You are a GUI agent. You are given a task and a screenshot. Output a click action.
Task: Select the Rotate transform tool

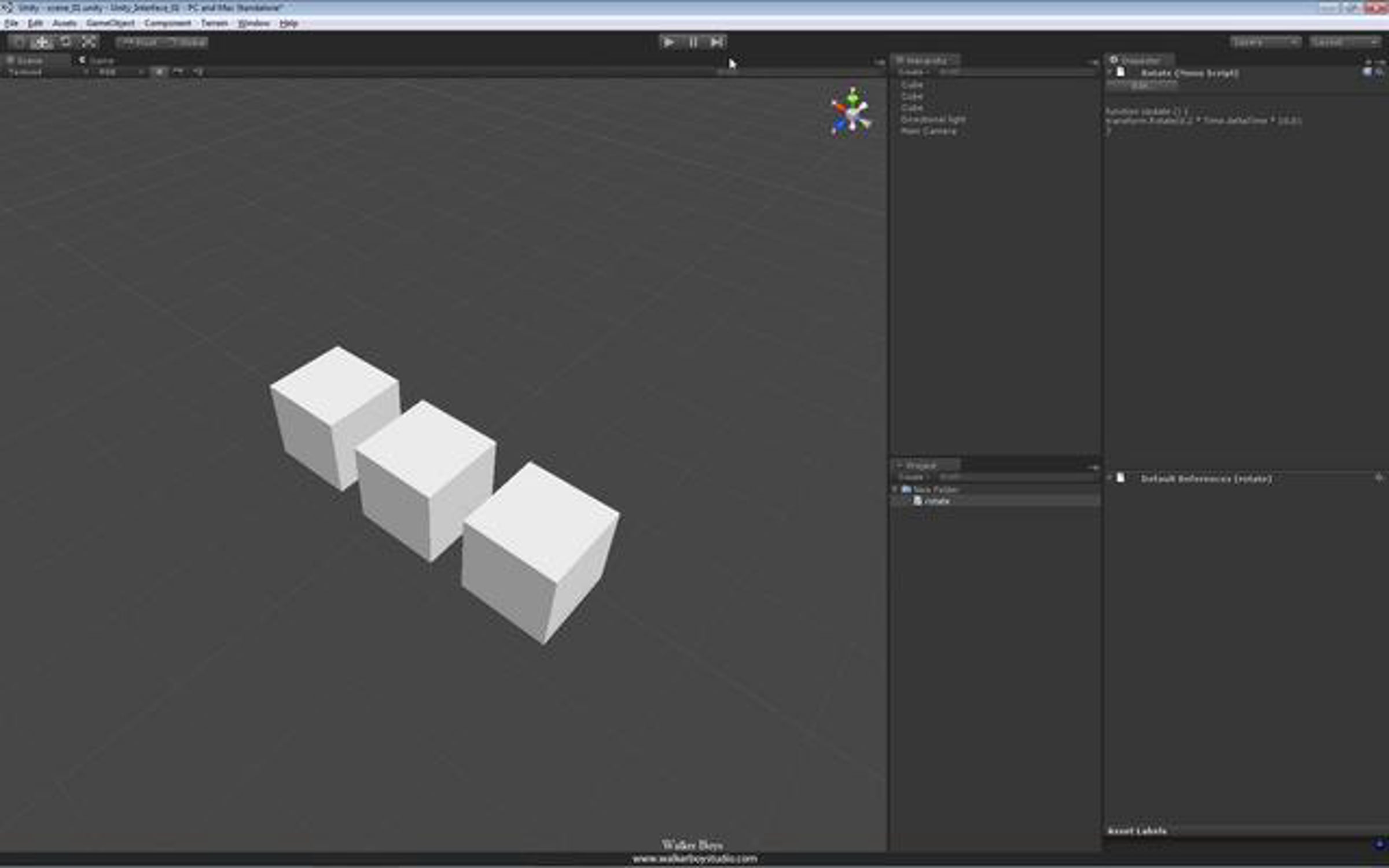click(65, 42)
